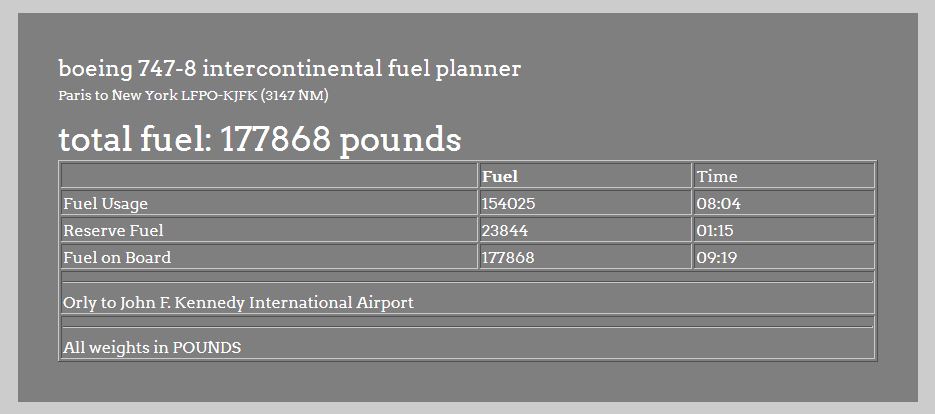Click the thin separator row above the weights note
The width and height of the screenshot is (935, 414).
click(467, 322)
